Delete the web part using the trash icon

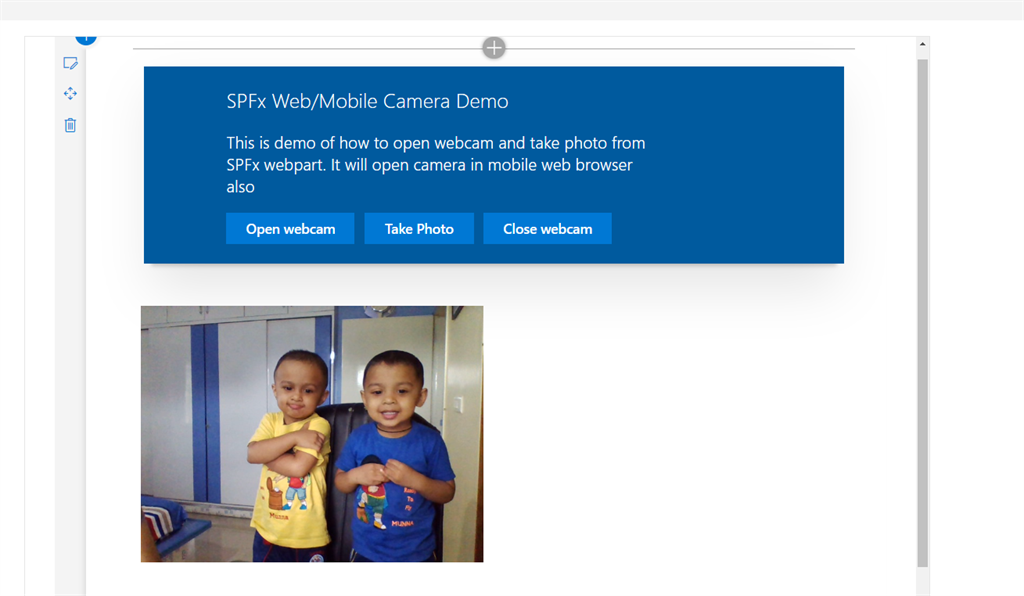(70, 125)
